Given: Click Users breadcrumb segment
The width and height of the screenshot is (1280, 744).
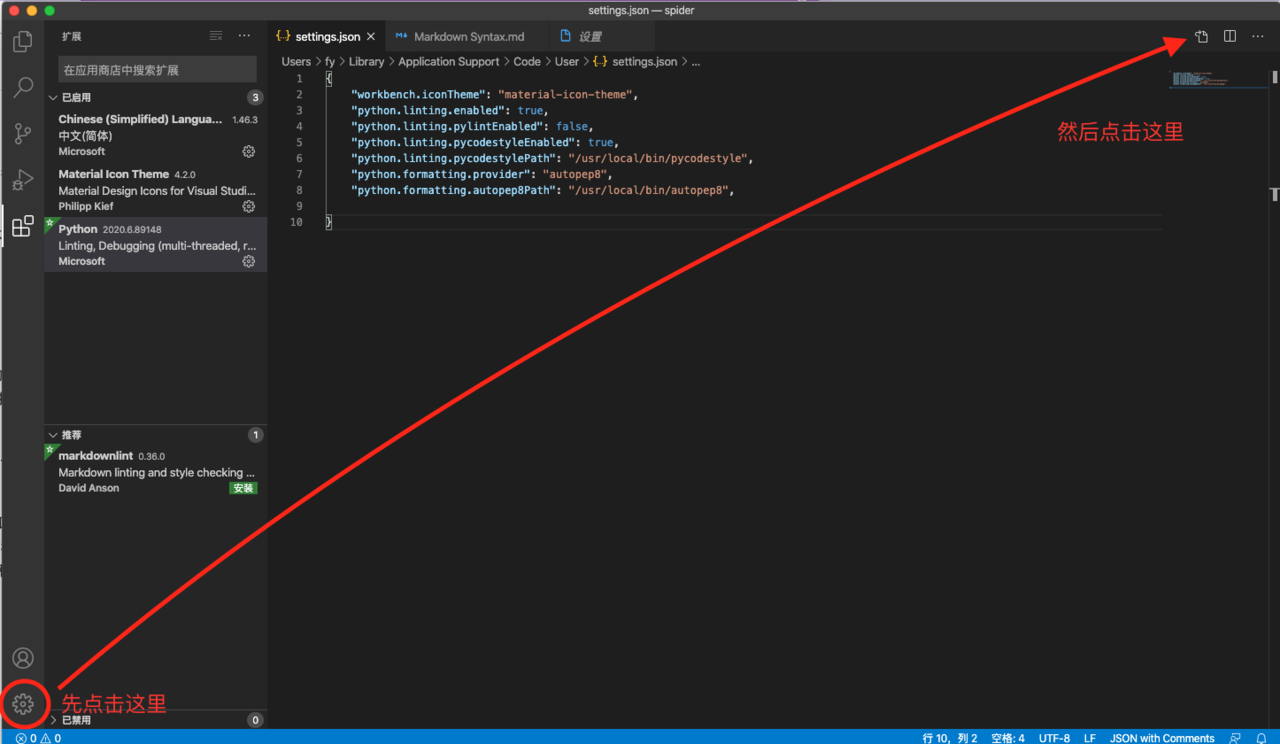Looking at the screenshot, I should point(296,62).
